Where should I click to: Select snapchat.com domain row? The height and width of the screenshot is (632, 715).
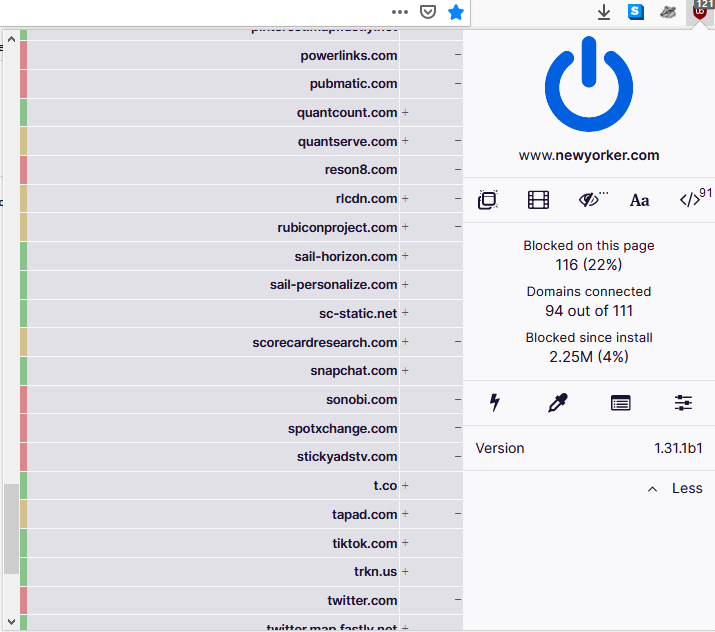[241, 371]
